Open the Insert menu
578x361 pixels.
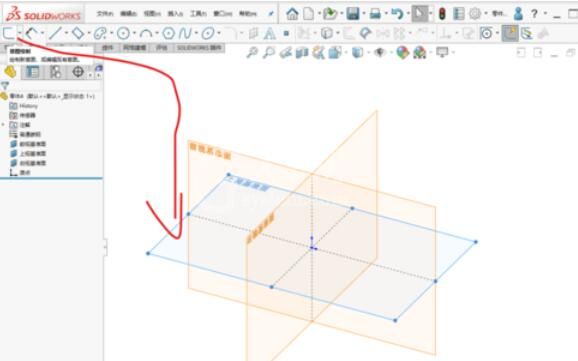tap(175, 14)
